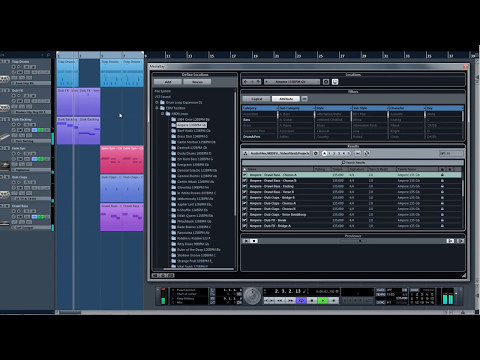Click the lock icon in Chorus A row
This screenshot has height=360, width=480.
pyautogui.click(x=442, y=175)
